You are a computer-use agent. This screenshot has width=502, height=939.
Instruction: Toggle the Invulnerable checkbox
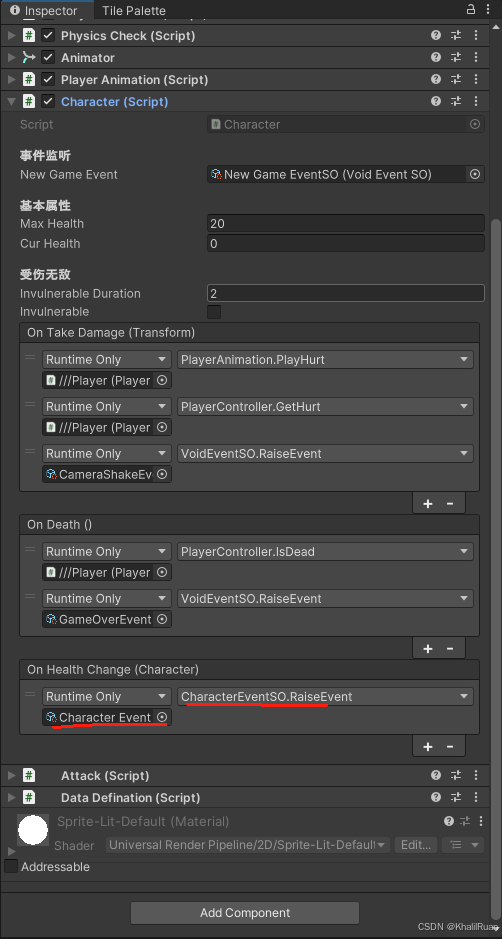click(x=214, y=312)
